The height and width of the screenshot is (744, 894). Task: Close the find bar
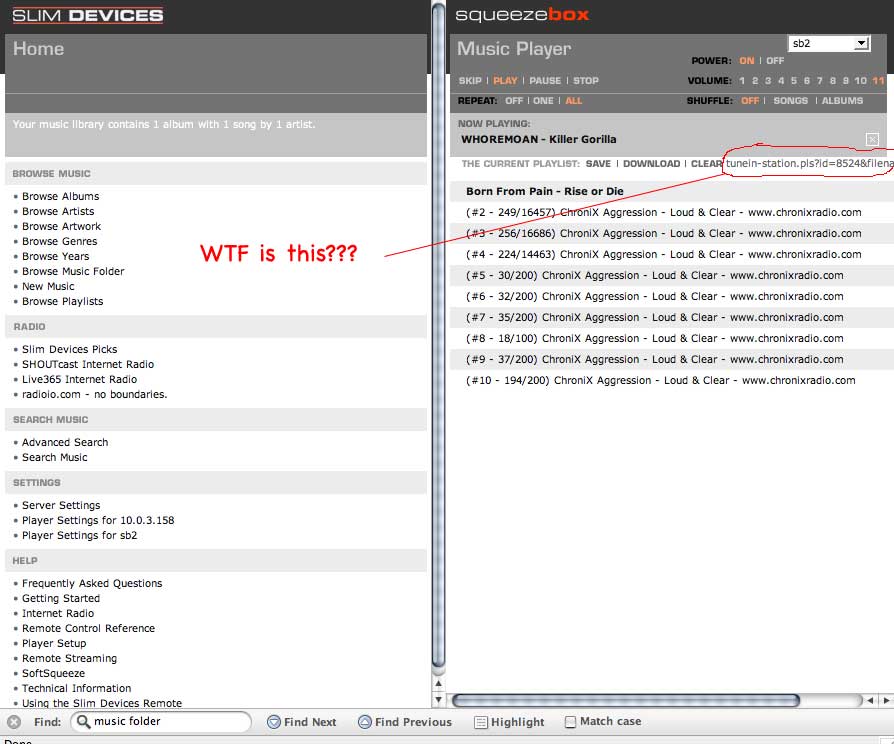pyautogui.click(x=14, y=722)
